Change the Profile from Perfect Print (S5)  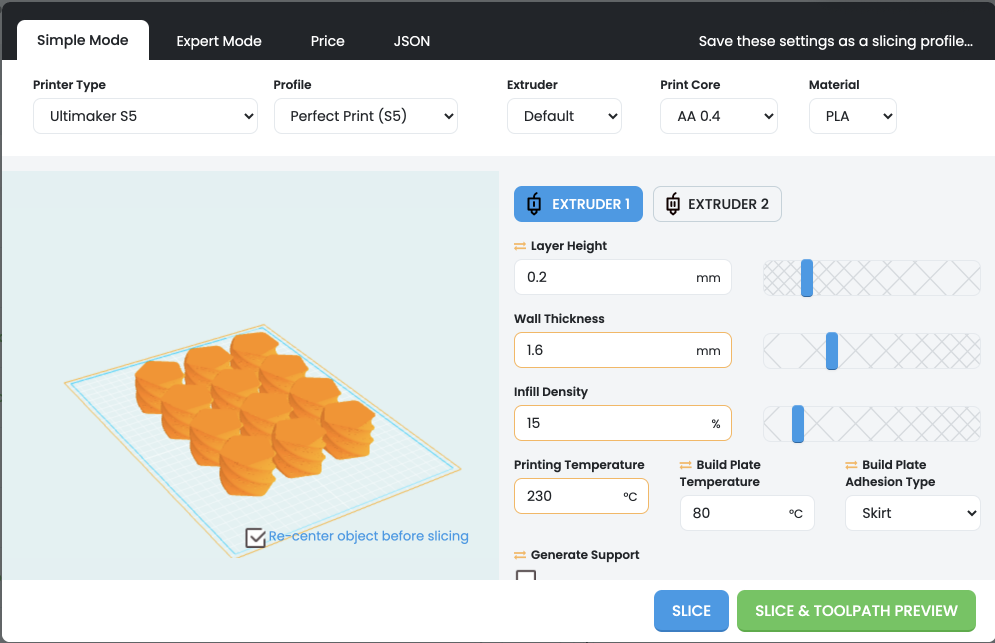[x=365, y=116]
